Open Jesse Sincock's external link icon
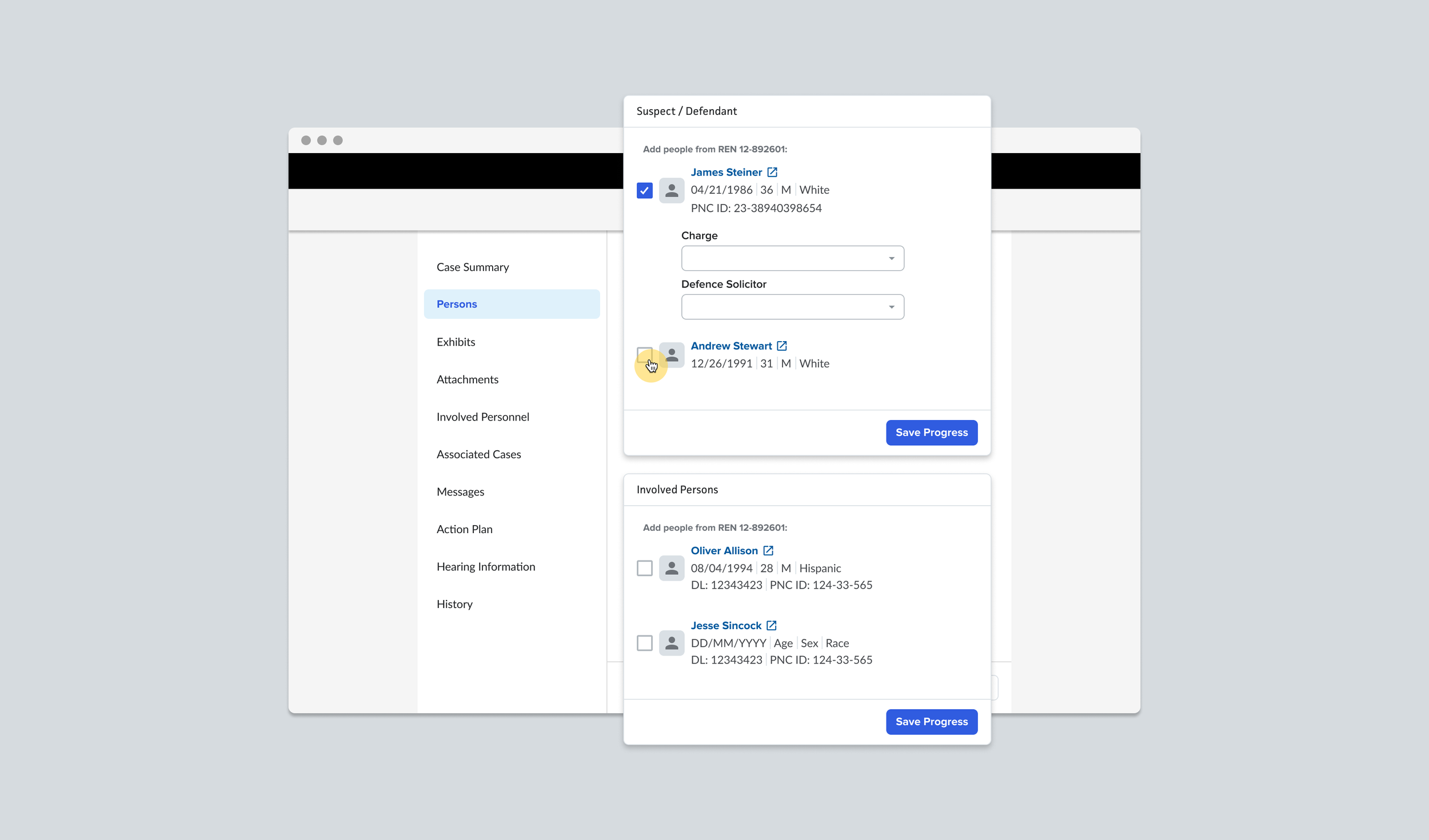1429x840 pixels. click(x=771, y=625)
